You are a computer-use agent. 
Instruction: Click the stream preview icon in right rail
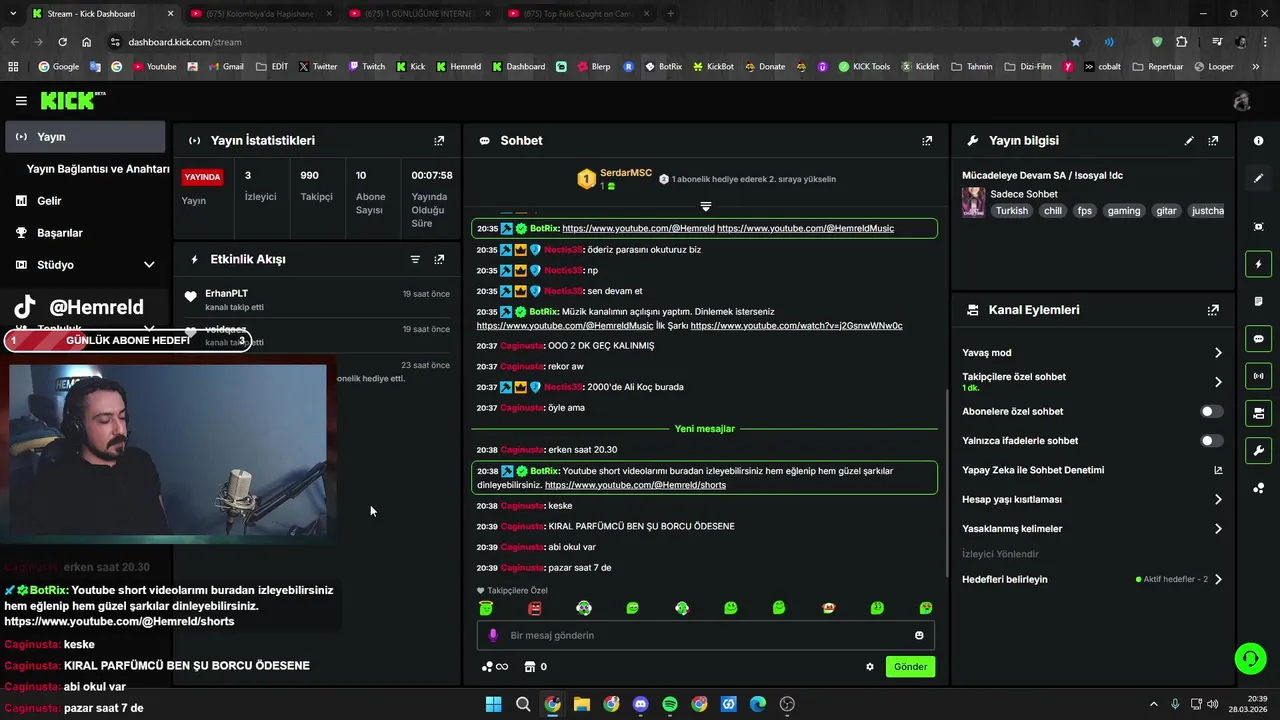(1258, 227)
